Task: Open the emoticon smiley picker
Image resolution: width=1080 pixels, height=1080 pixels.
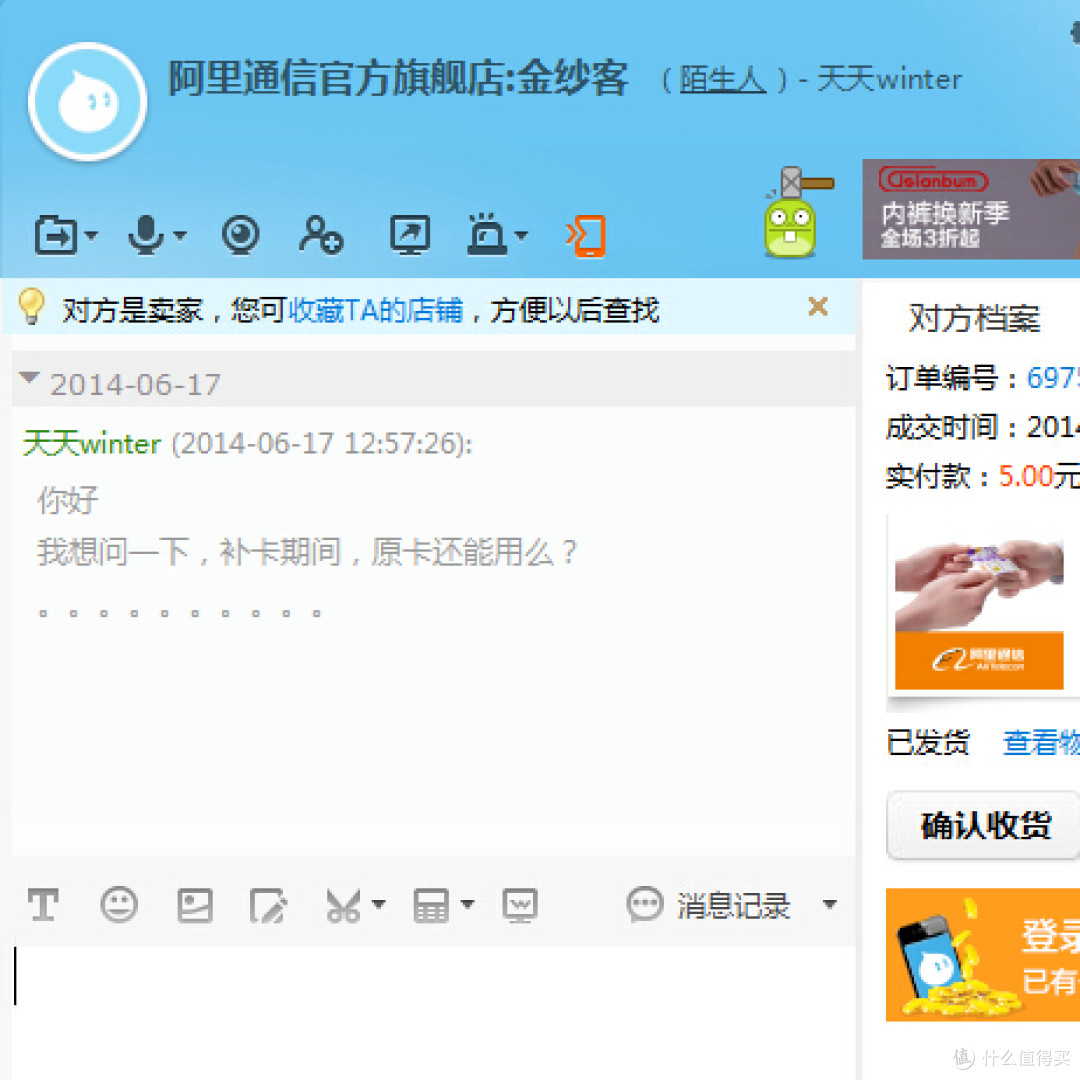Action: point(119,904)
